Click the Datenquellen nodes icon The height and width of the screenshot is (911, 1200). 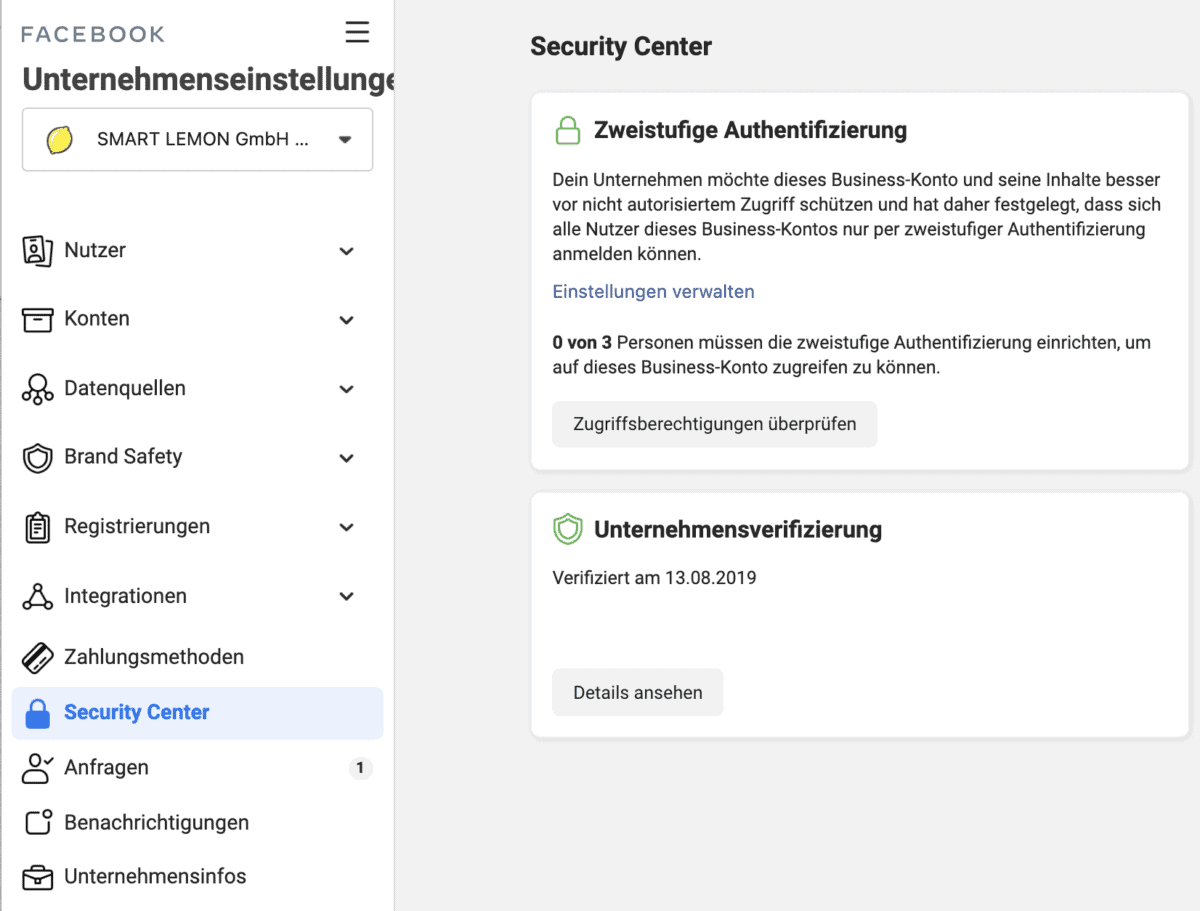point(37,389)
